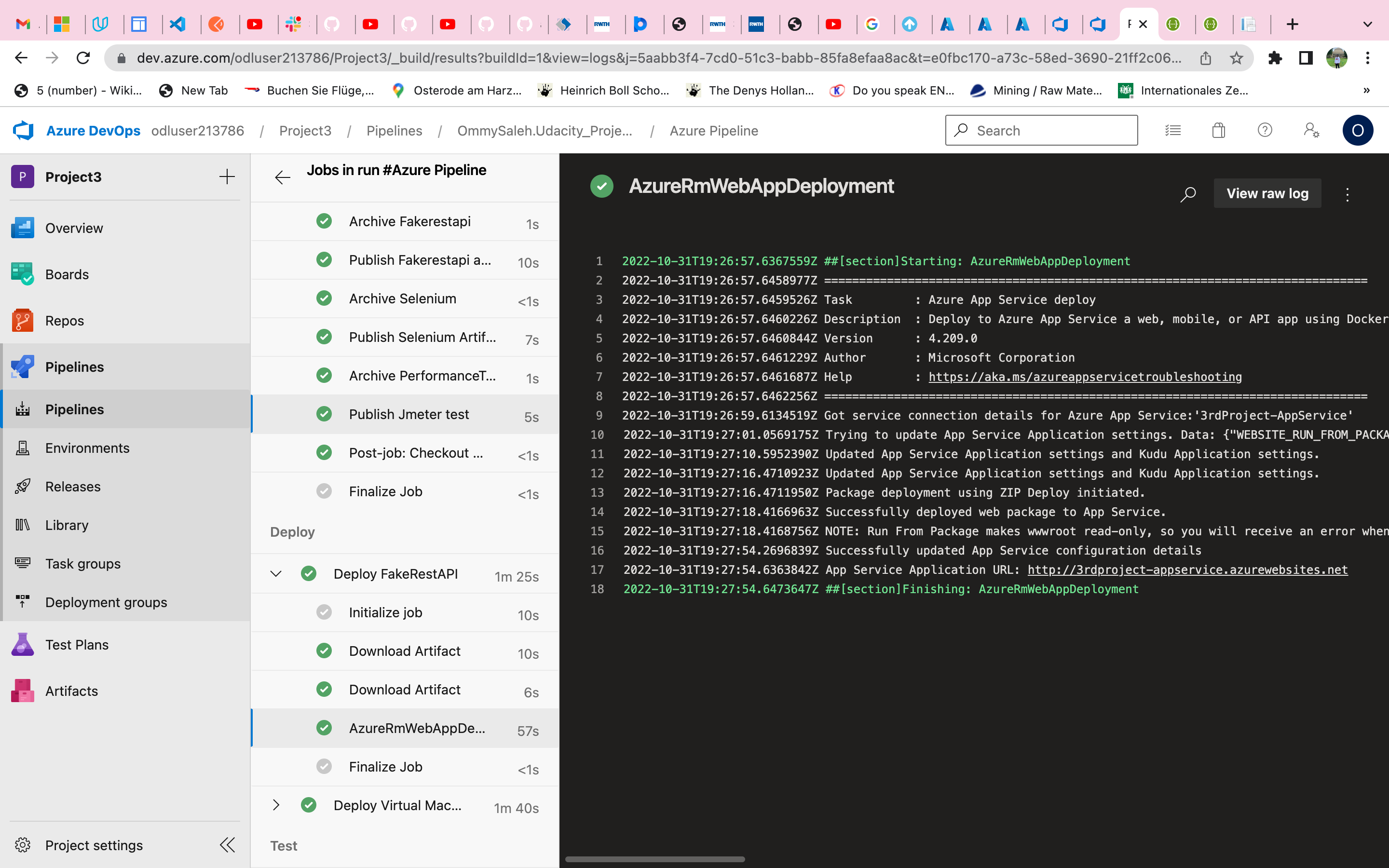Open Environments from the sidebar
1389x868 pixels.
tap(87, 448)
